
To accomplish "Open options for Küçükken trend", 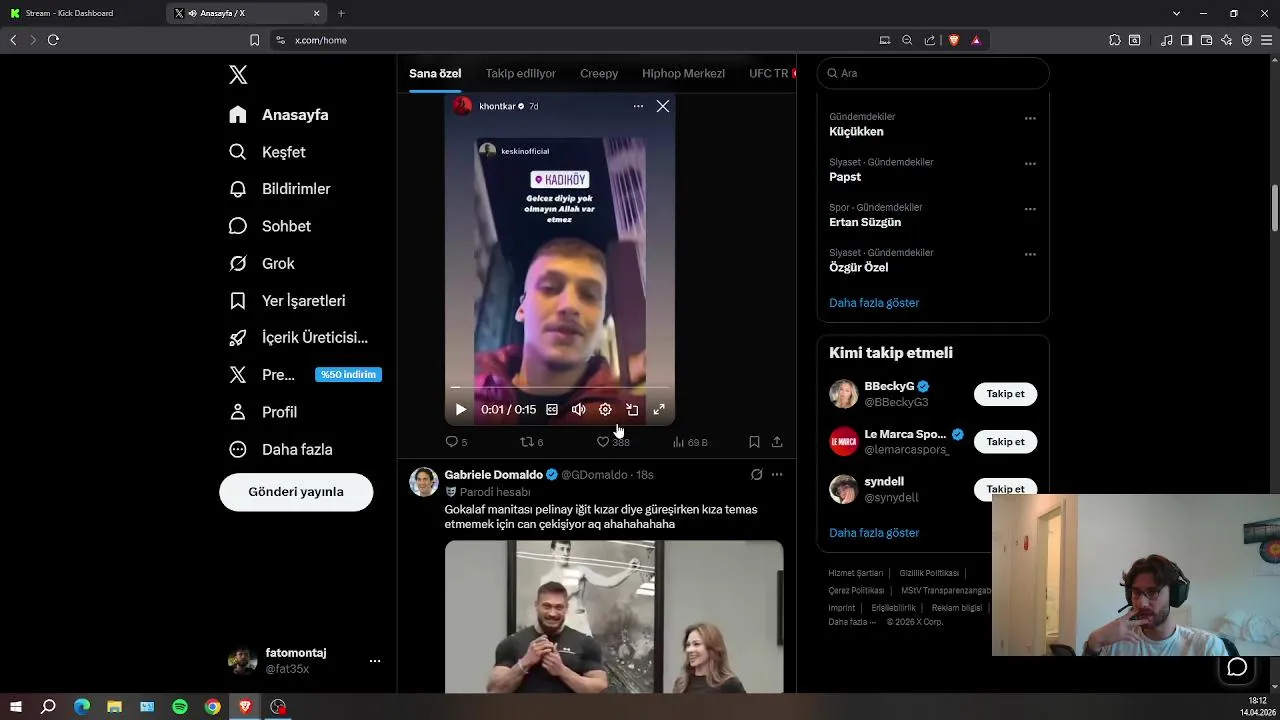I will click(1030, 118).
